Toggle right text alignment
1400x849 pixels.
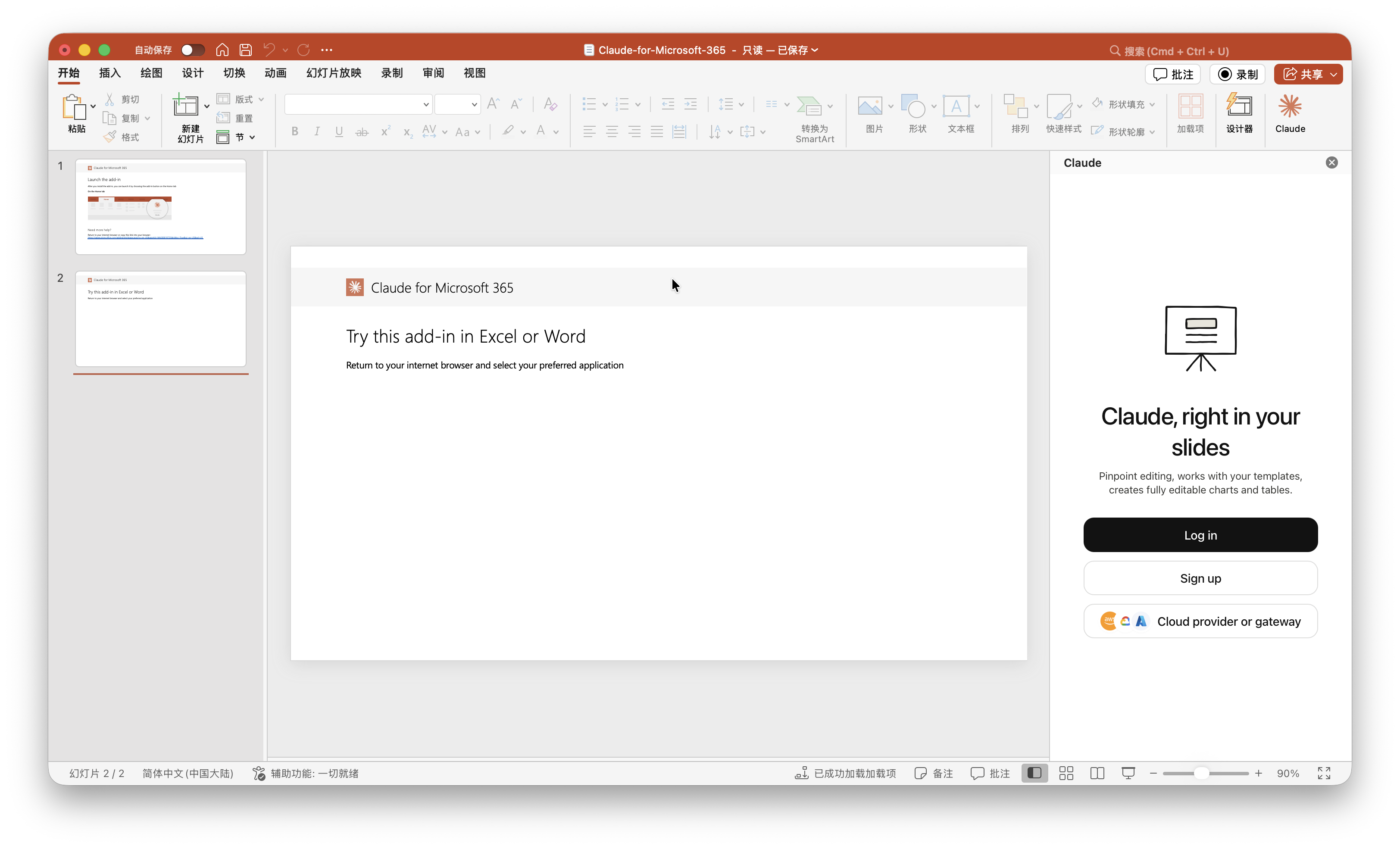pos(634,132)
